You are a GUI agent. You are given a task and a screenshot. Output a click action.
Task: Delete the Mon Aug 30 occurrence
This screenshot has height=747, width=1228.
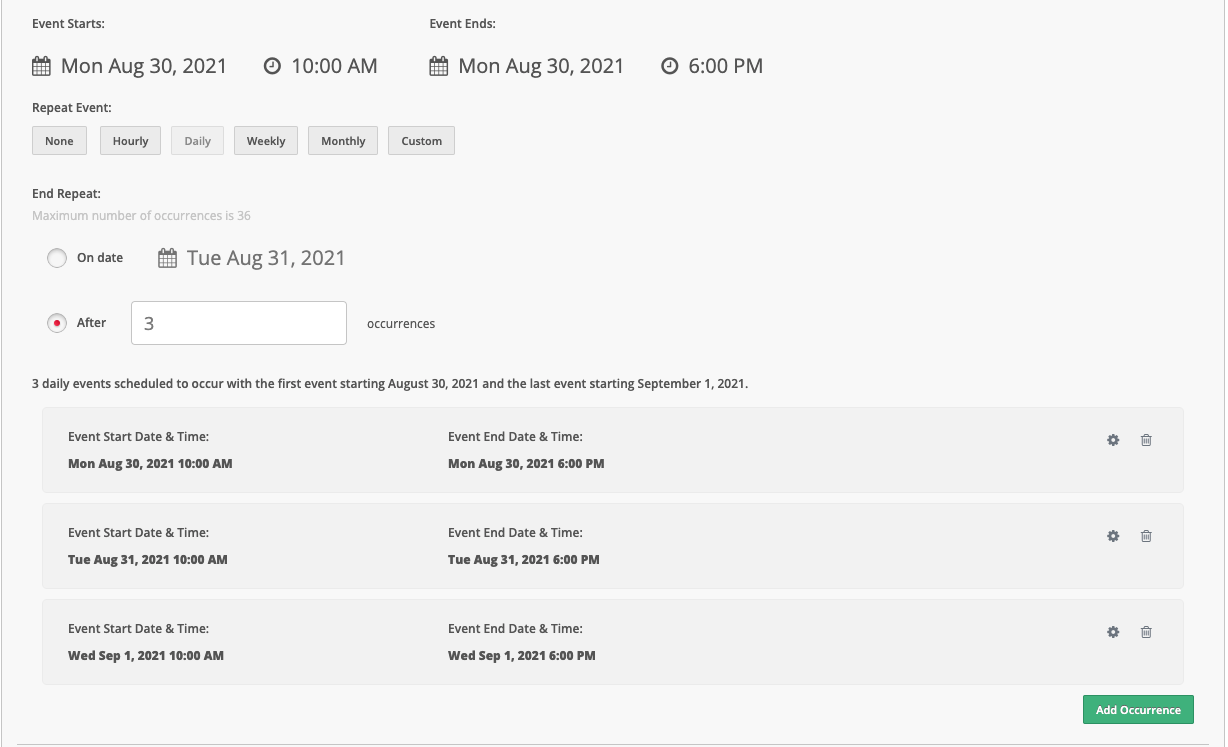pyautogui.click(x=1146, y=440)
